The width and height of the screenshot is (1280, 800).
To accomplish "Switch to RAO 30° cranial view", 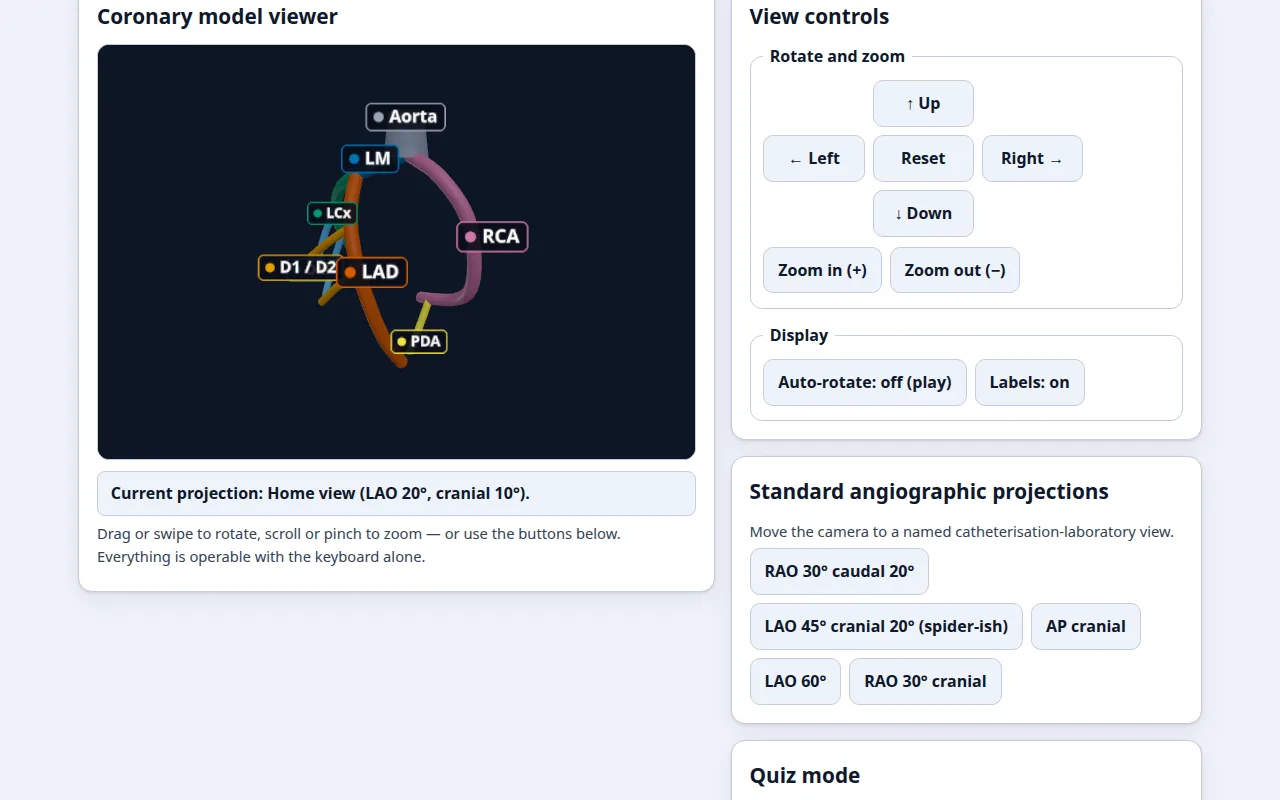I will pos(925,681).
